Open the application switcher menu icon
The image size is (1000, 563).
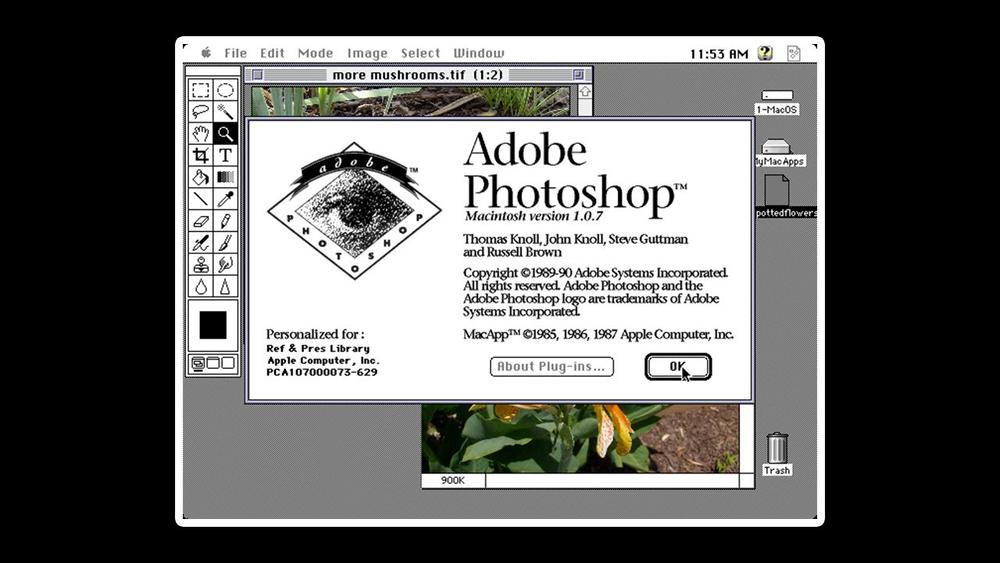(793, 53)
